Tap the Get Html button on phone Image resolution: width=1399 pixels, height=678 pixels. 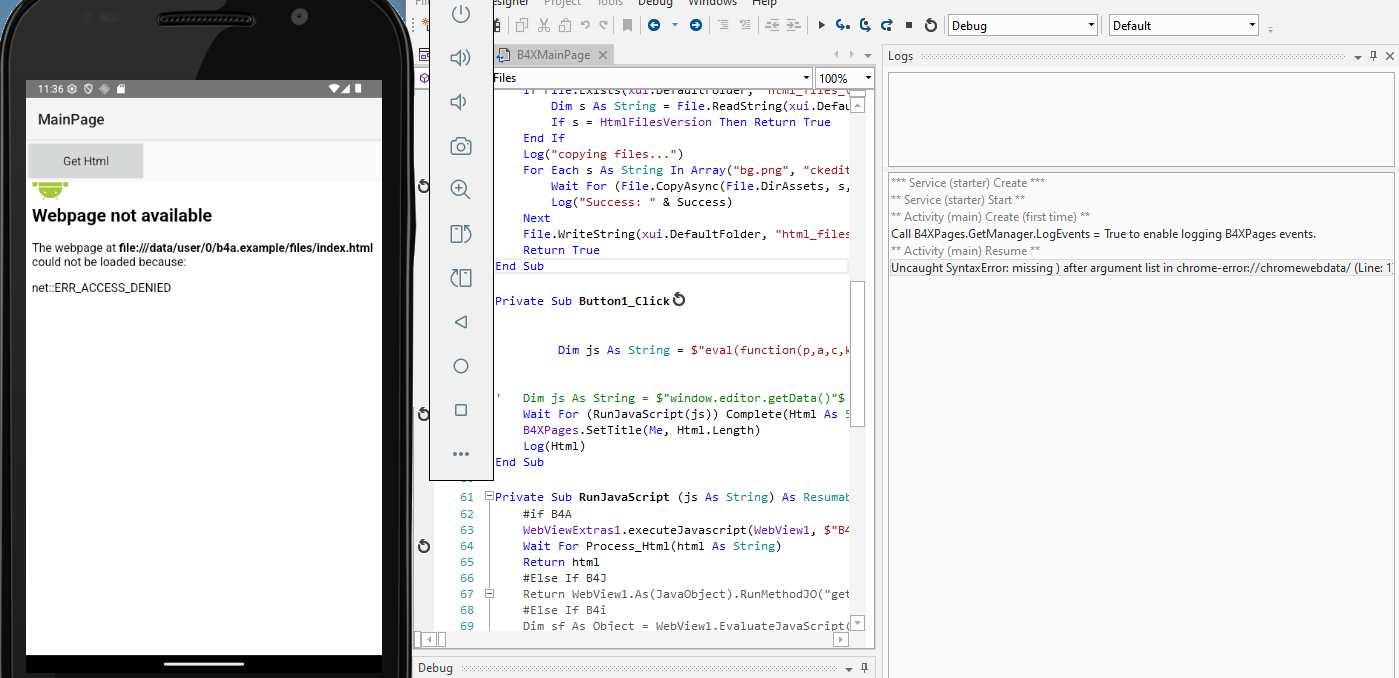(x=86, y=161)
